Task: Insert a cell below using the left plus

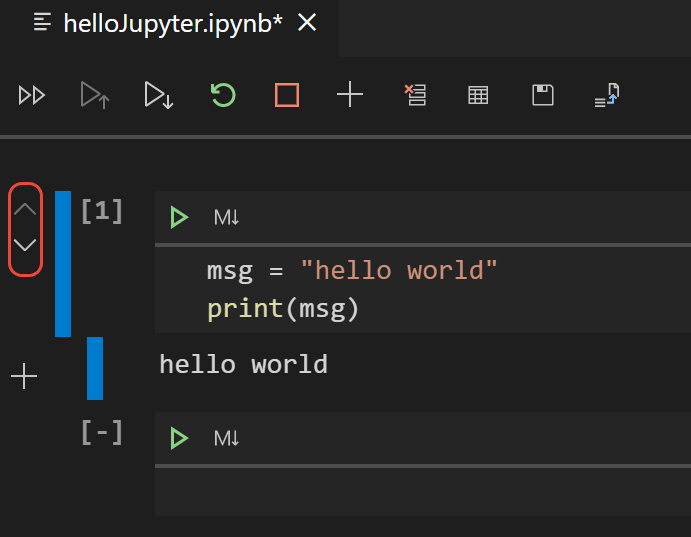Action: pos(24,376)
